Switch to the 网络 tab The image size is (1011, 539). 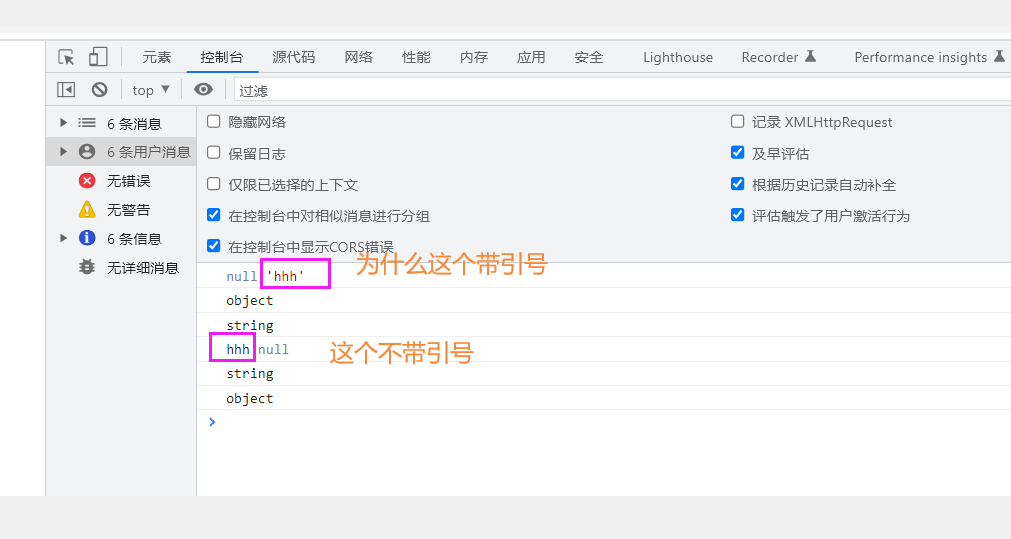point(358,57)
